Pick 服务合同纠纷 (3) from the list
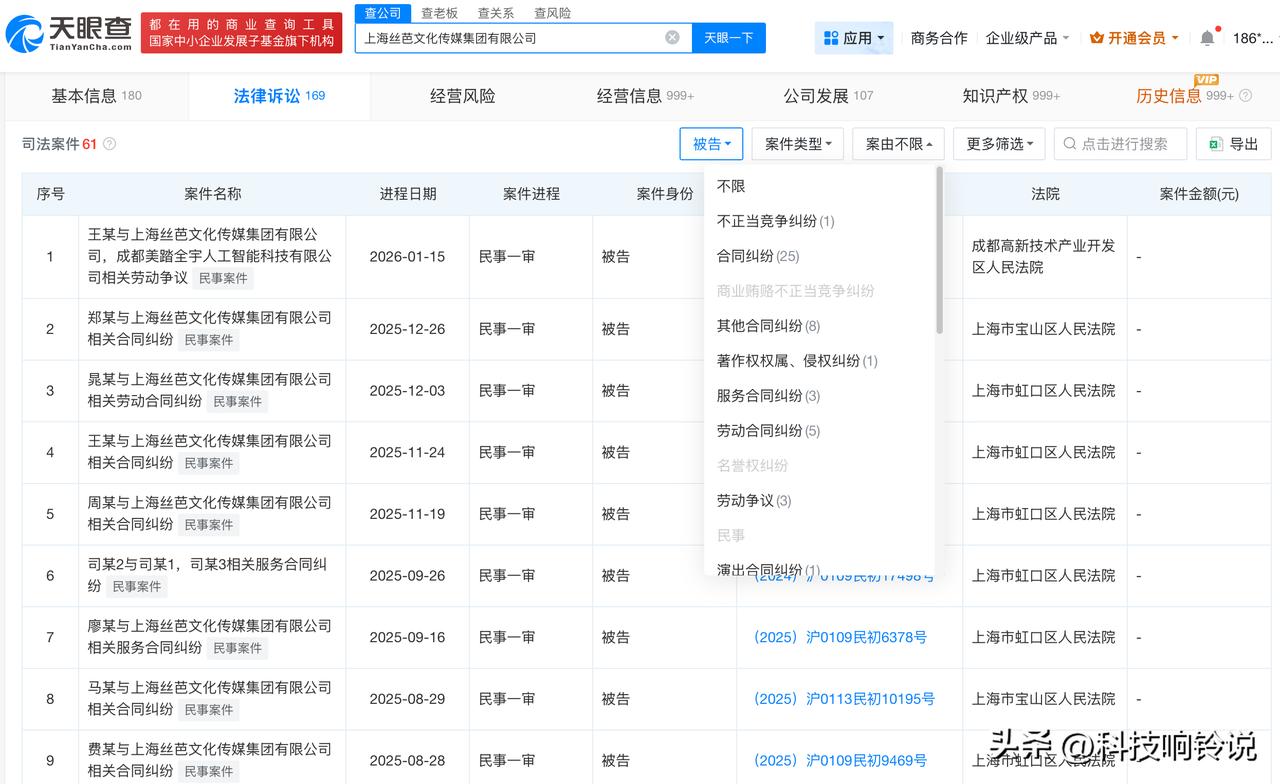Viewport: 1280px width, 784px height. [x=768, y=396]
